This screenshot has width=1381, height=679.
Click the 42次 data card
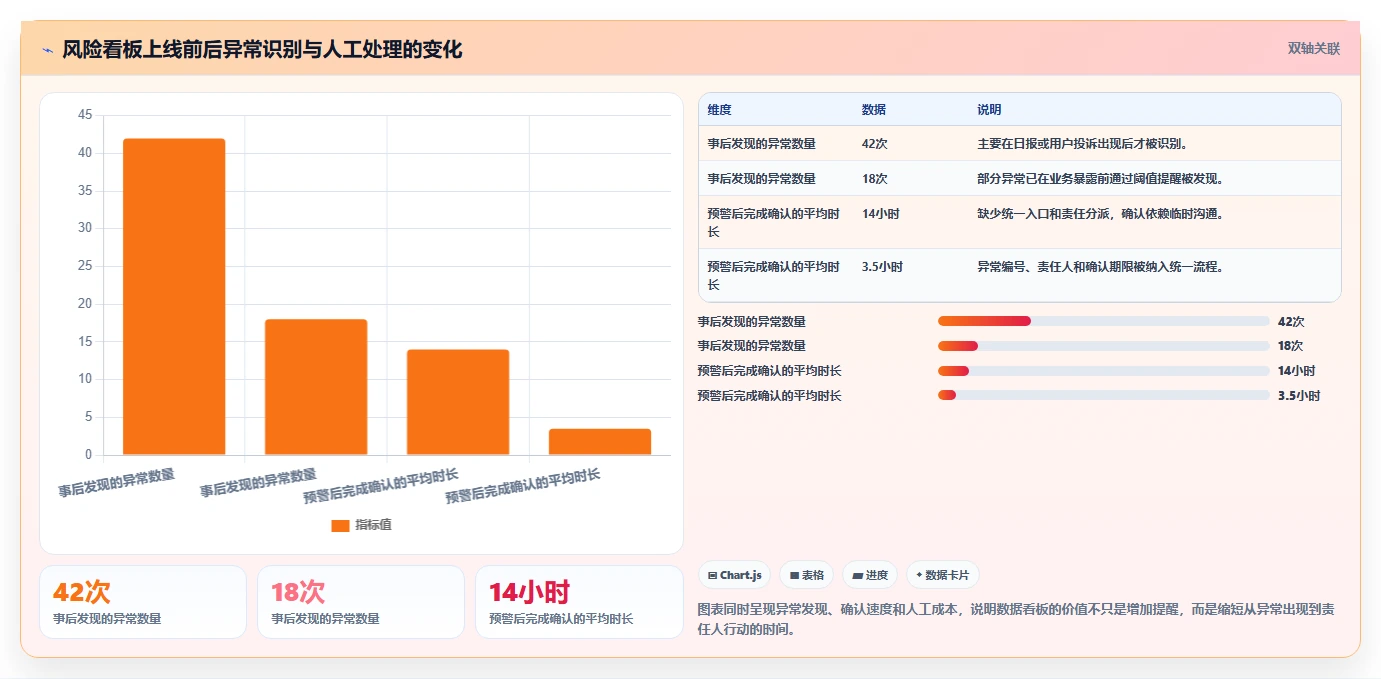[x=143, y=602]
